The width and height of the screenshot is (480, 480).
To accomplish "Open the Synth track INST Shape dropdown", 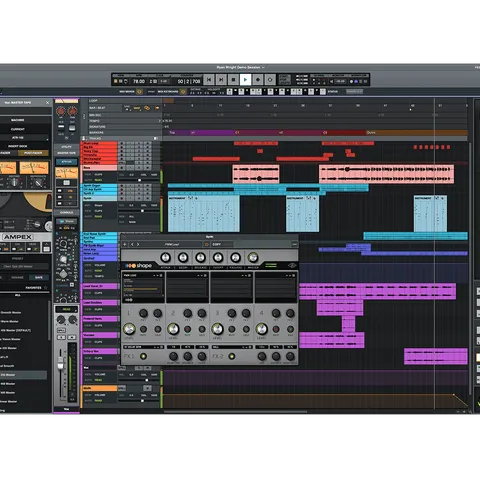I will 98,205.
